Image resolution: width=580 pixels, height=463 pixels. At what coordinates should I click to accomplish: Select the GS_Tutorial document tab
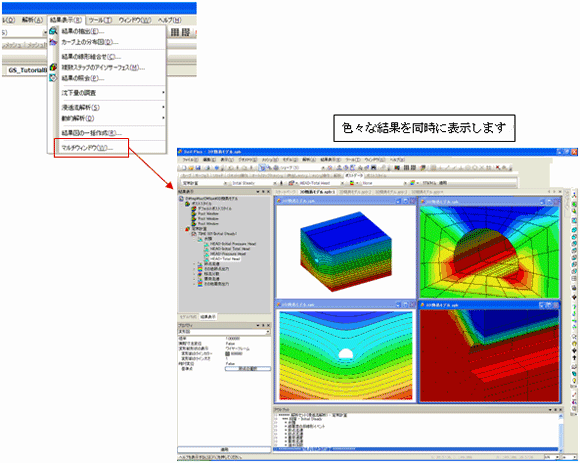(x=27, y=70)
